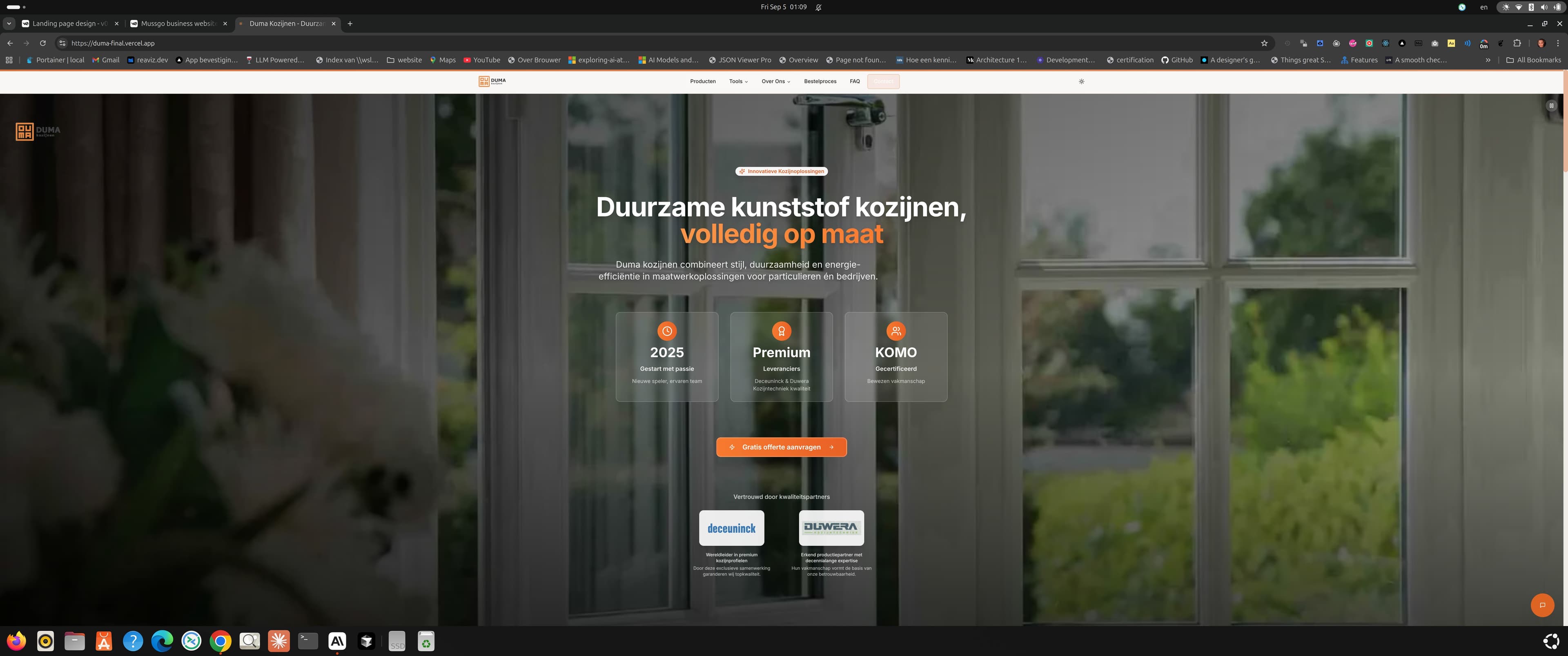Image resolution: width=1568 pixels, height=656 pixels.
Task: Bookmark this page with the star icon
Action: click(1264, 43)
